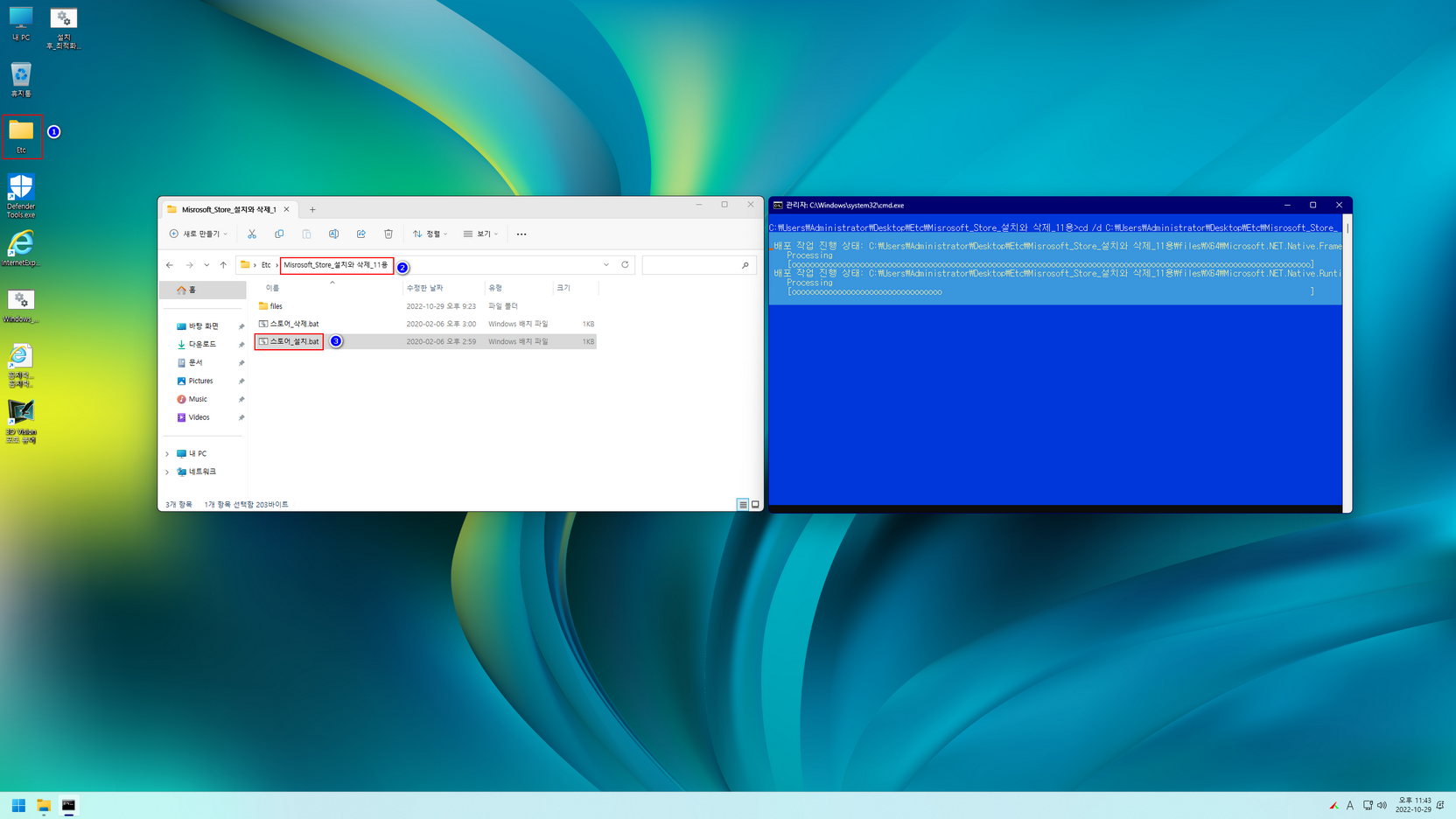This screenshot has width=1456, height=819.
Task: Click Misrosoft_Store folder breadcrumb segment
Action: (x=336, y=265)
